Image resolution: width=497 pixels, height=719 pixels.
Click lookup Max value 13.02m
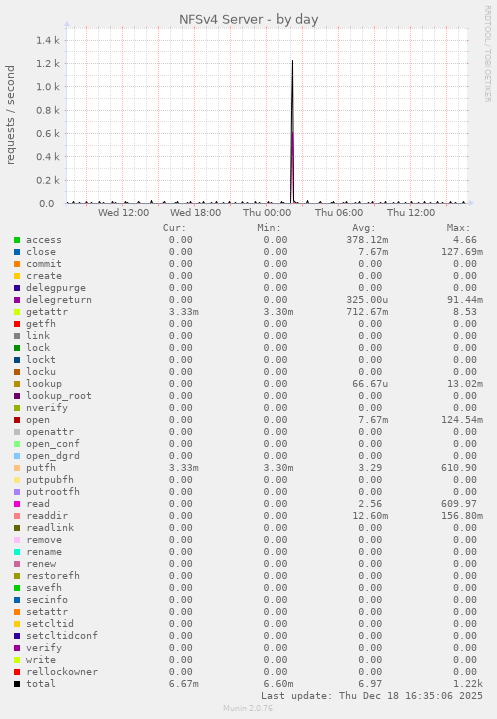(x=465, y=384)
